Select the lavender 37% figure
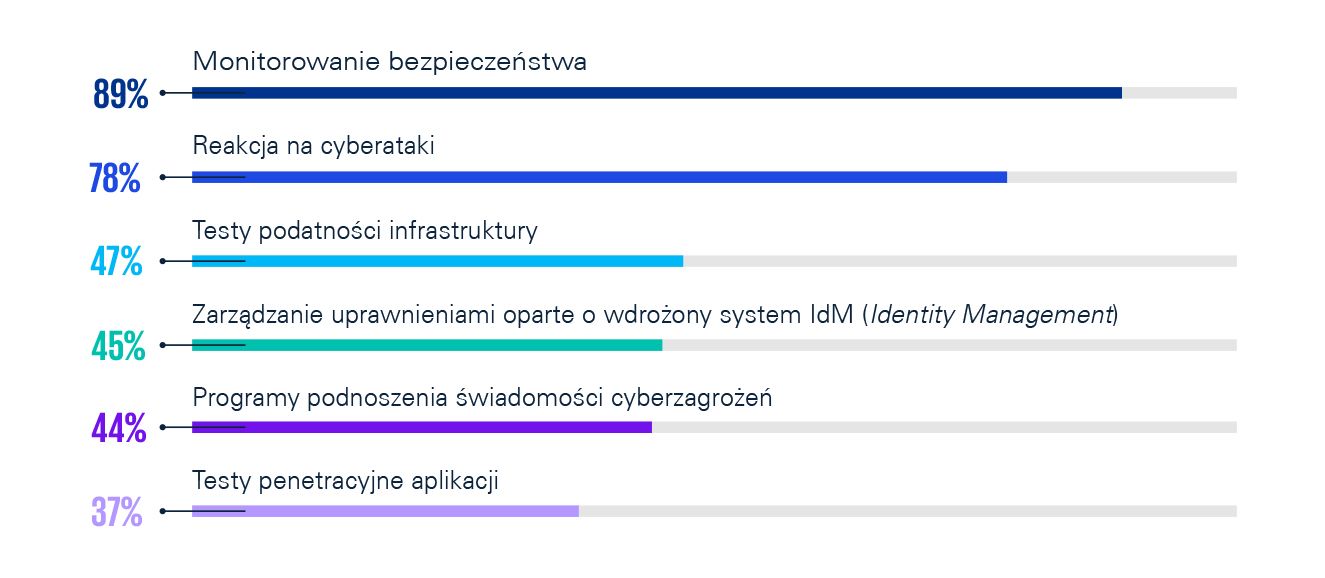Image resolution: width=1325 pixels, height=578 pixels. click(116, 513)
